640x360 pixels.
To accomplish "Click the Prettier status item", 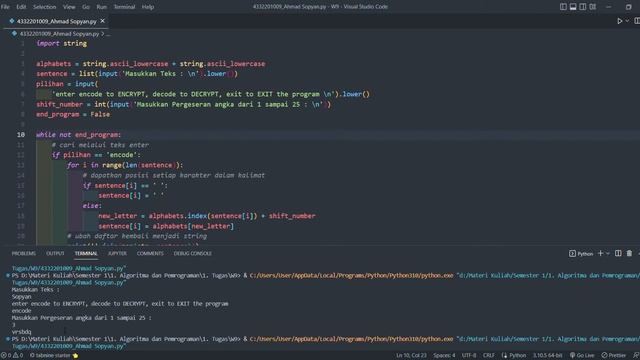I will click(x=613, y=356).
